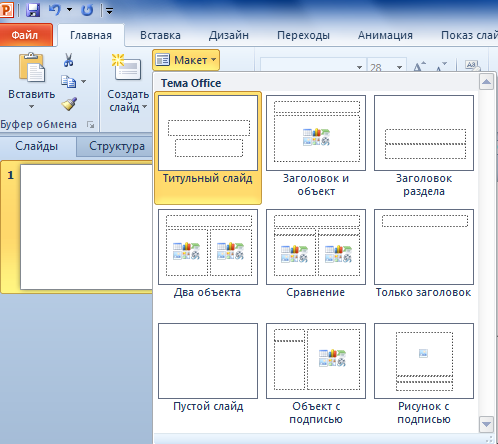Open the Дизайн ribbon tab
The height and width of the screenshot is (444, 498).
tap(229, 35)
